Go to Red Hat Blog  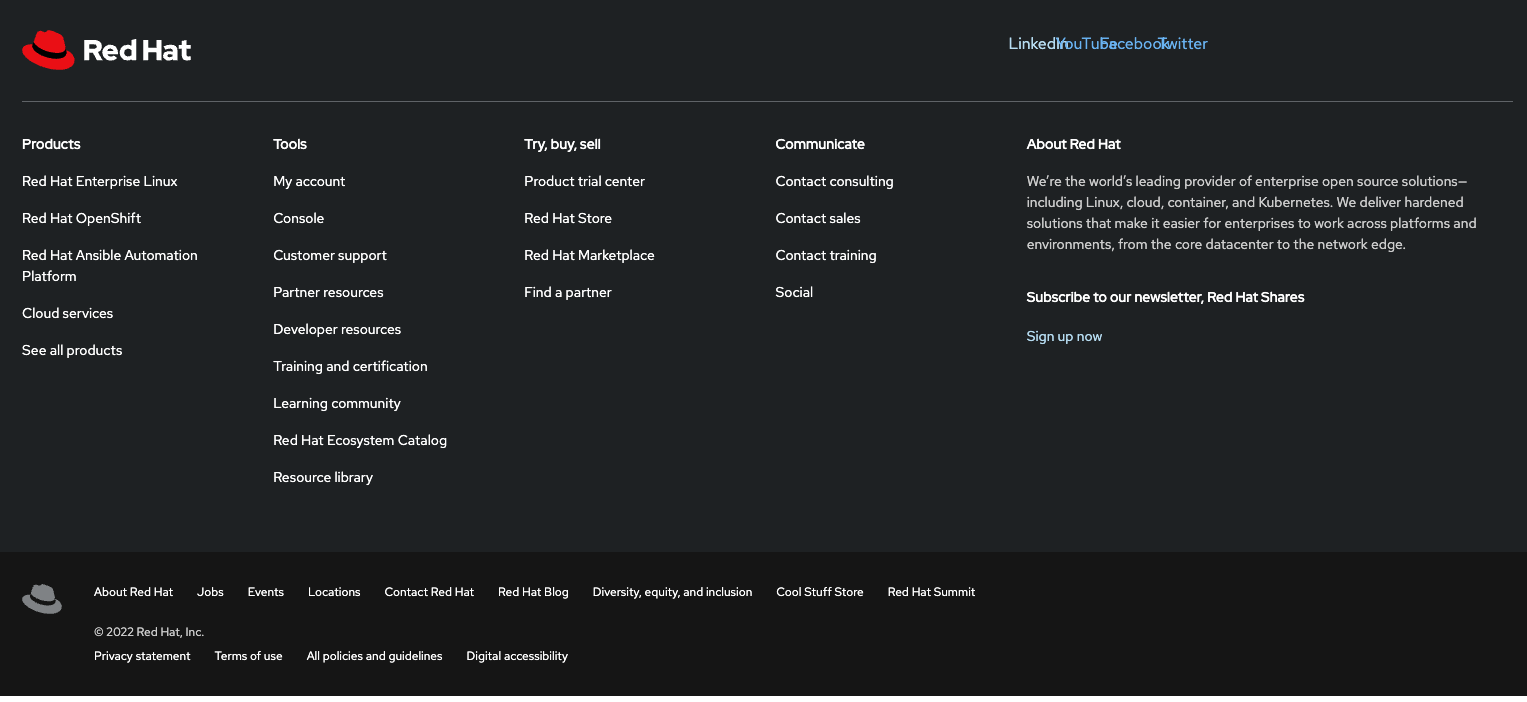(533, 592)
